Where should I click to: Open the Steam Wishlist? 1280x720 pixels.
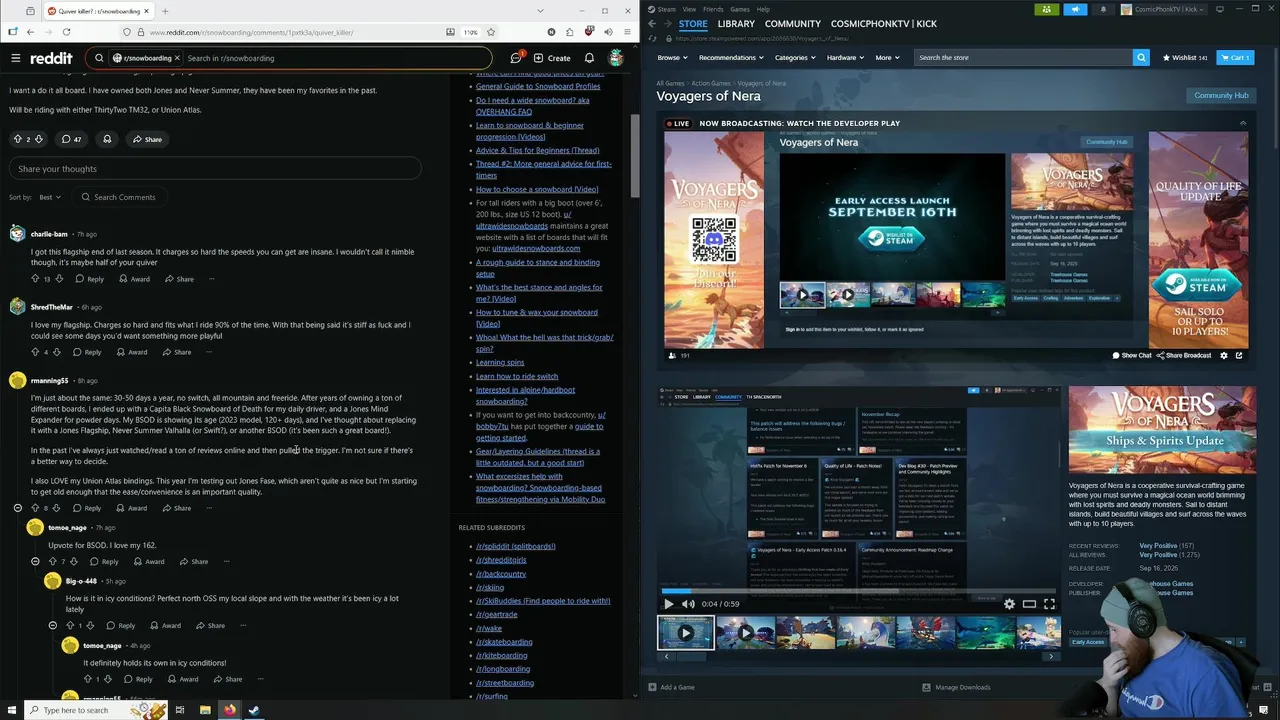coord(1185,58)
